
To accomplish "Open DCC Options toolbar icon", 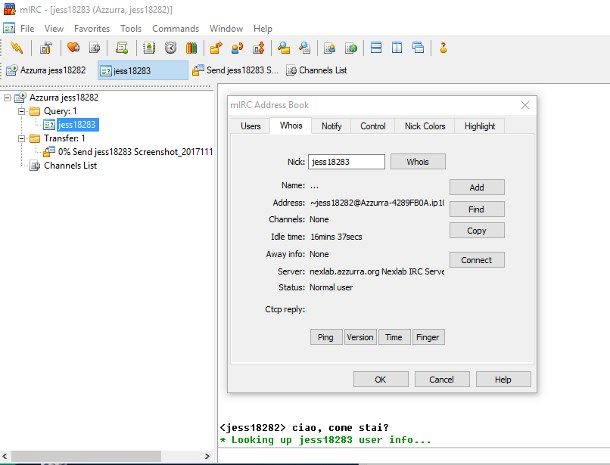I will coord(259,48).
